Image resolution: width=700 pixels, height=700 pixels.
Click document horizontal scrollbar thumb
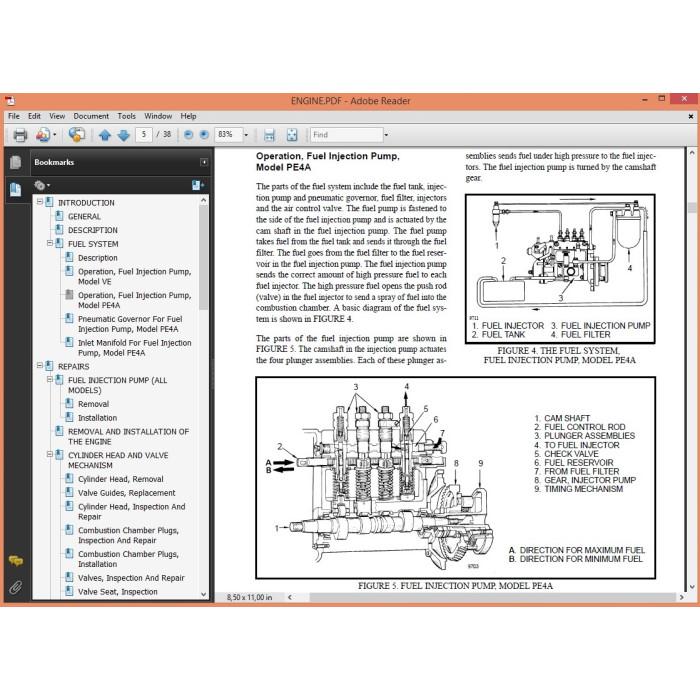click(492, 597)
